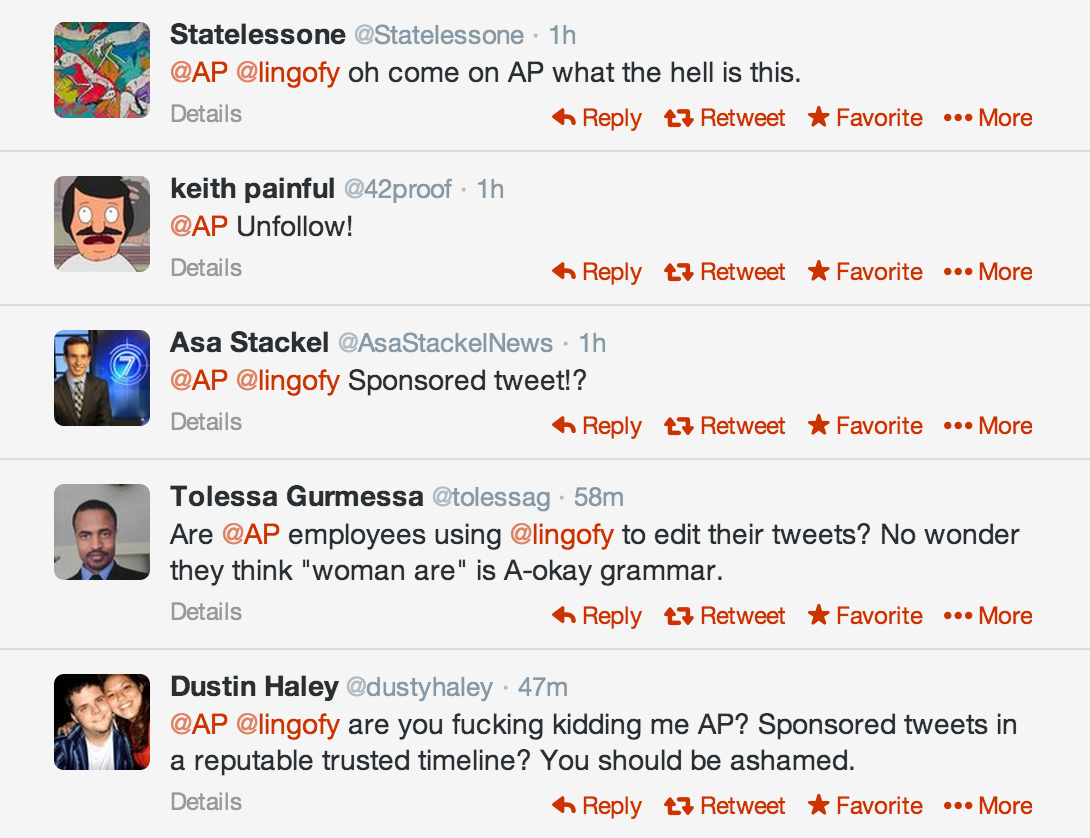Retweet Statelessone's tweet

point(725,118)
